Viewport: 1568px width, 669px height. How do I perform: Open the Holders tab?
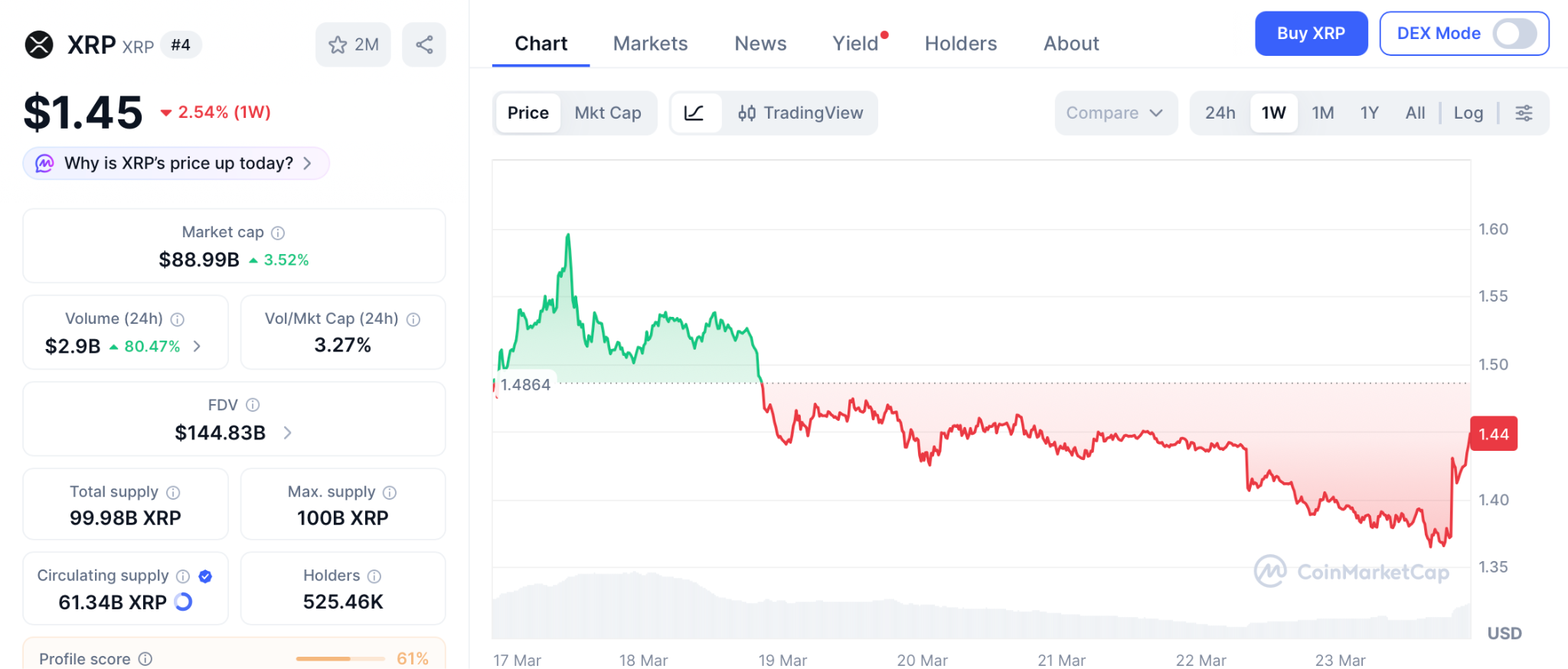click(x=960, y=44)
